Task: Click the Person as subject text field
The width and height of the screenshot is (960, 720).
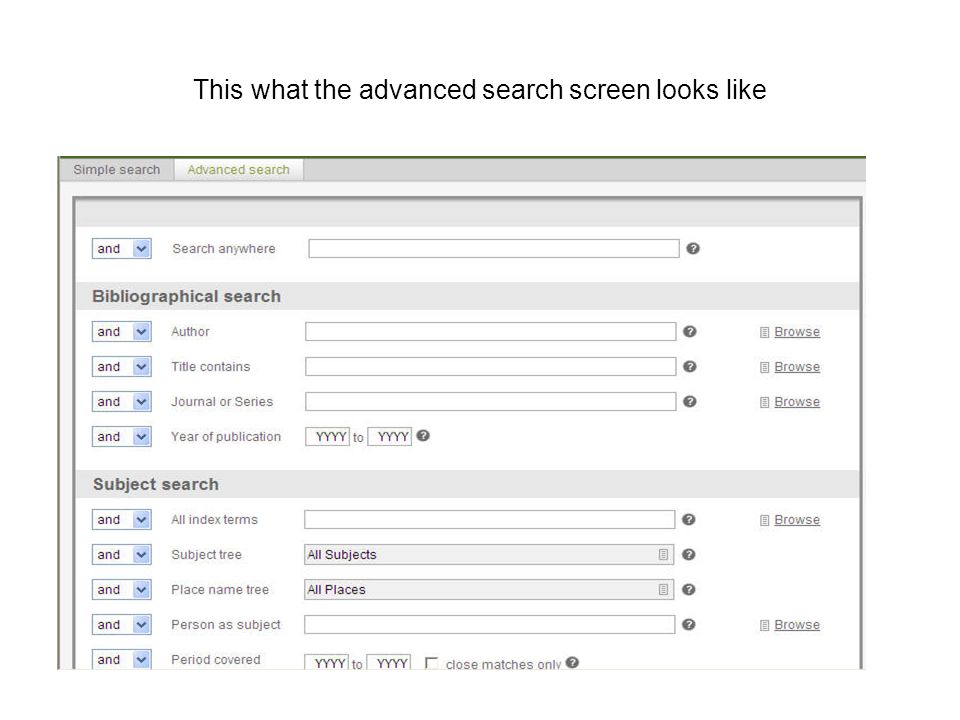Action: (489, 624)
